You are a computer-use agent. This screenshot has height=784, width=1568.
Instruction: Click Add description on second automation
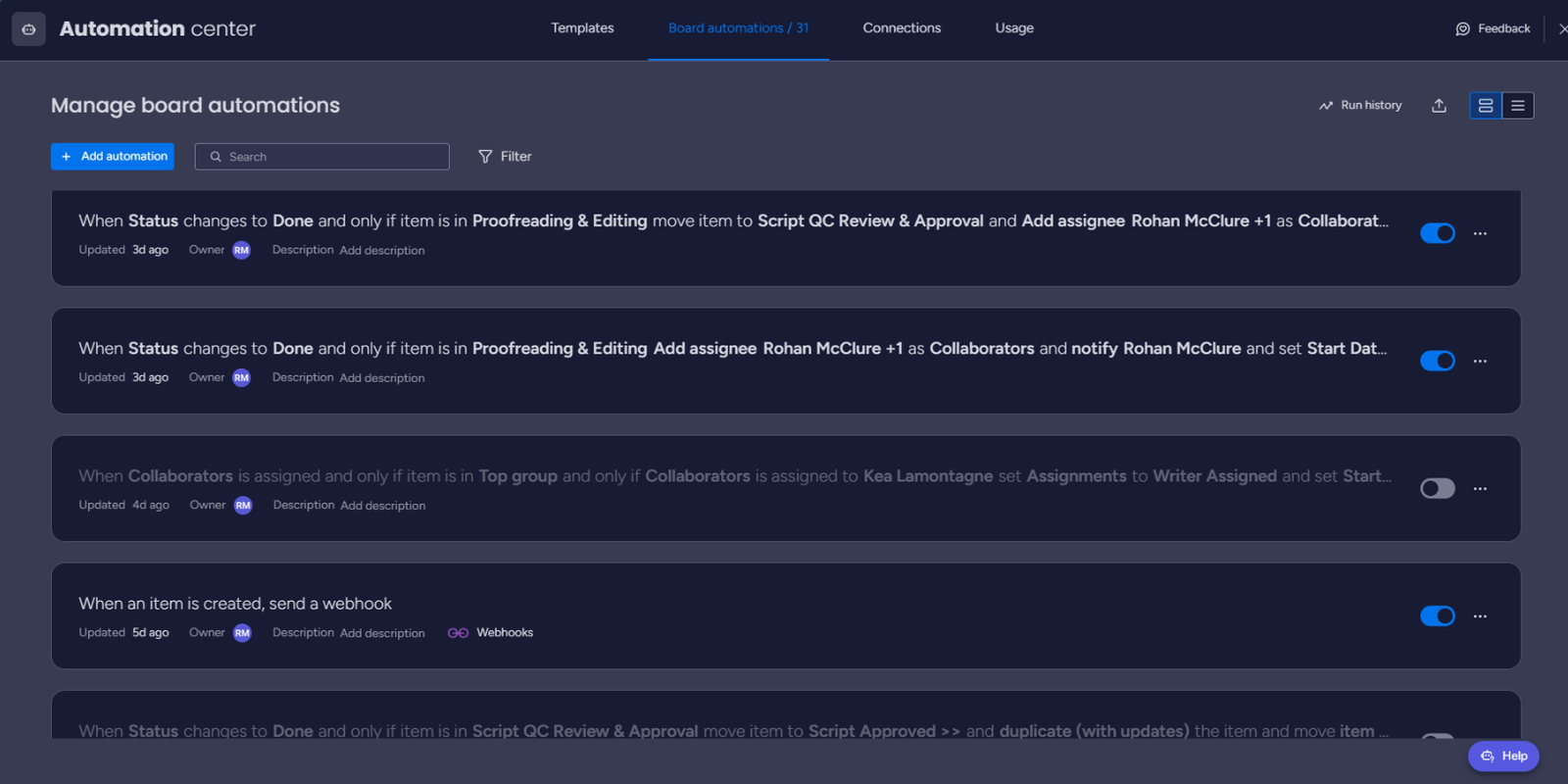pos(382,378)
